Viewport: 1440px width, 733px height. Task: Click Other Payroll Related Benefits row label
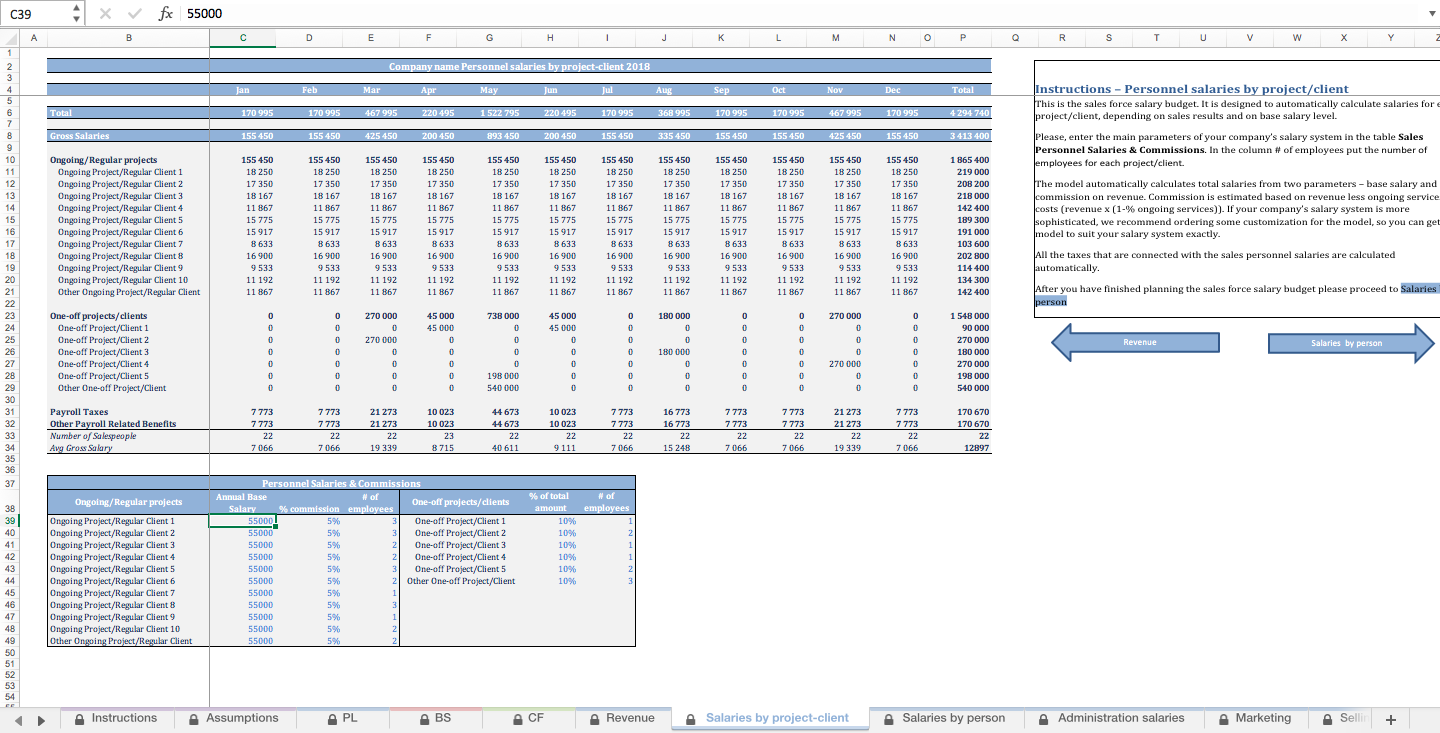tap(113, 424)
